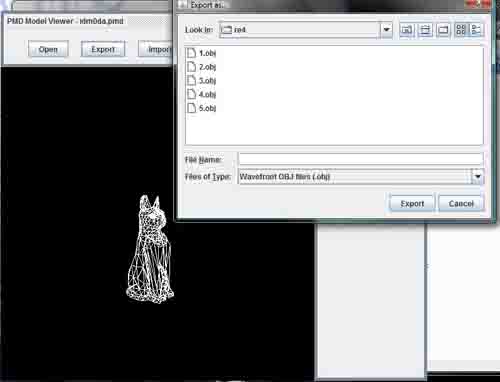Select file 4.obj in the list
The width and height of the screenshot is (500, 382).
click(201, 94)
